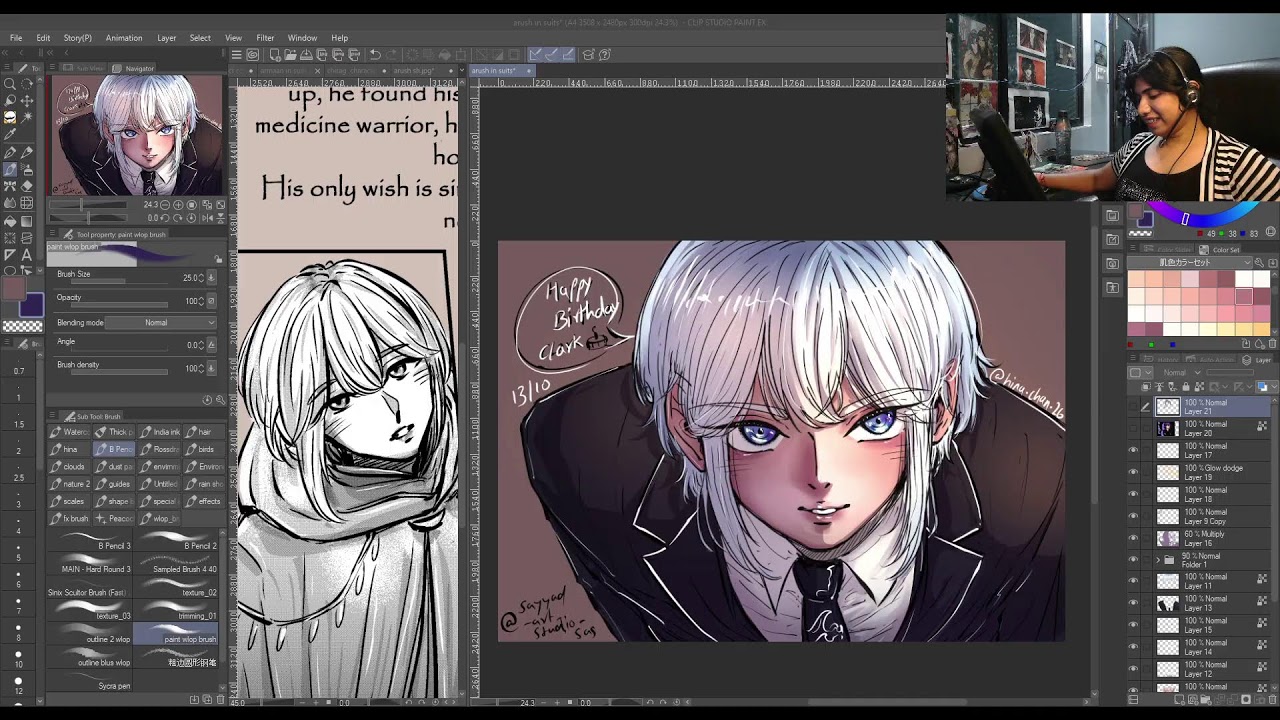Select the Zoom magnifier tool
Viewport: 1280px width, 720px height.
pos(10,85)
